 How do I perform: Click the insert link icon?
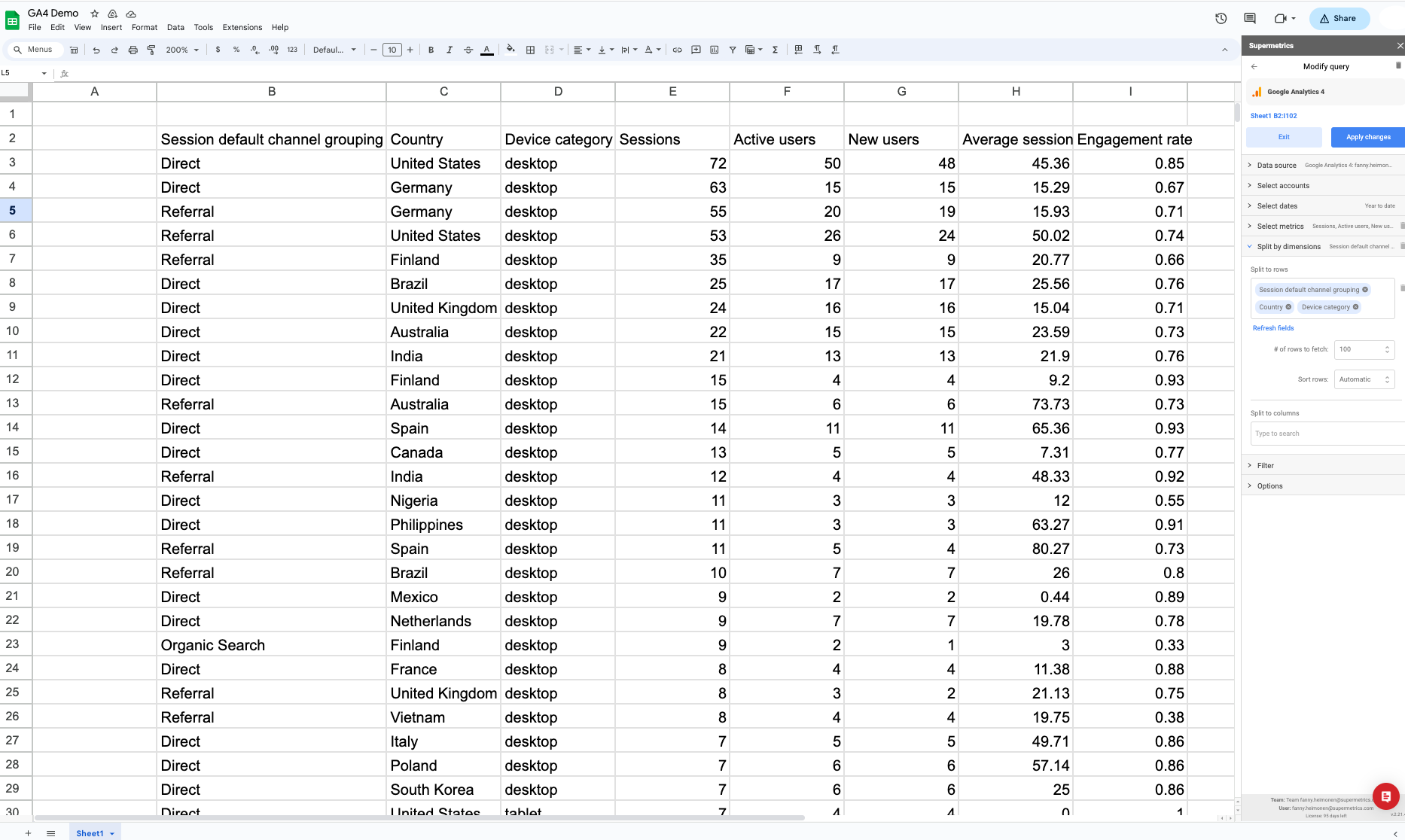(677, 50)
